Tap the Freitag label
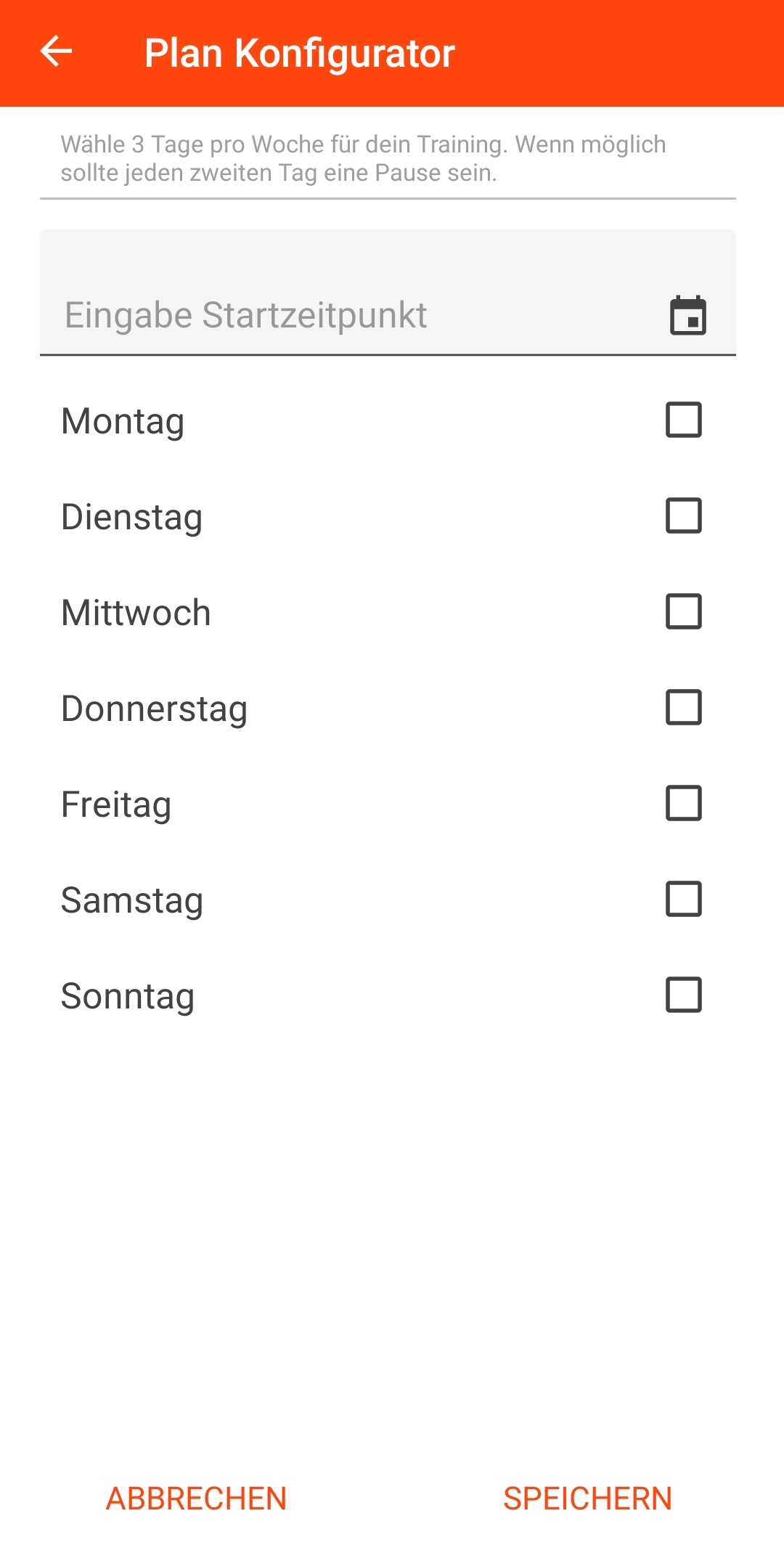Viewport: 784px width, 1545px height. (x=116, y=804)
